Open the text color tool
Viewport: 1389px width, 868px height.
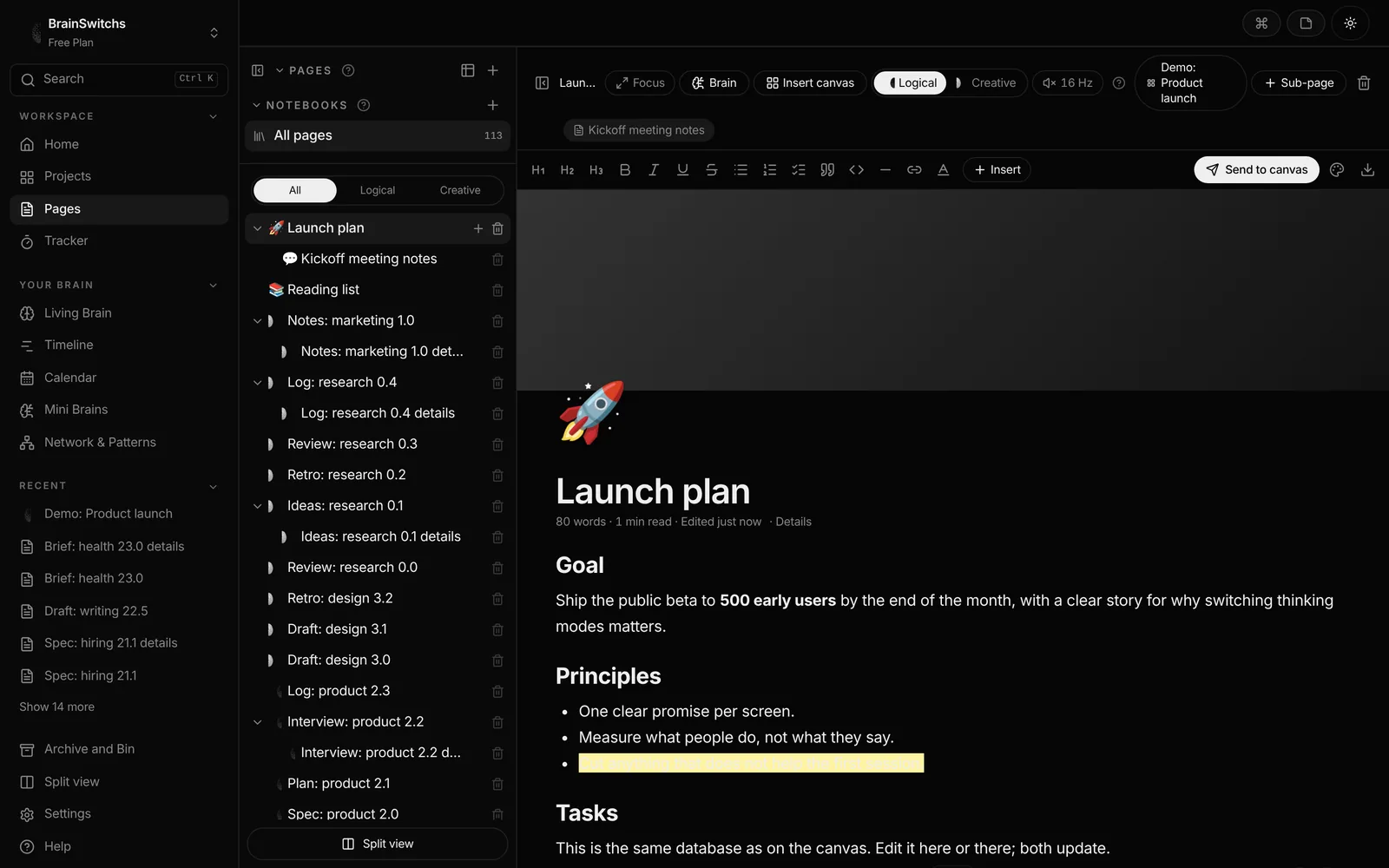coord(944,170)
